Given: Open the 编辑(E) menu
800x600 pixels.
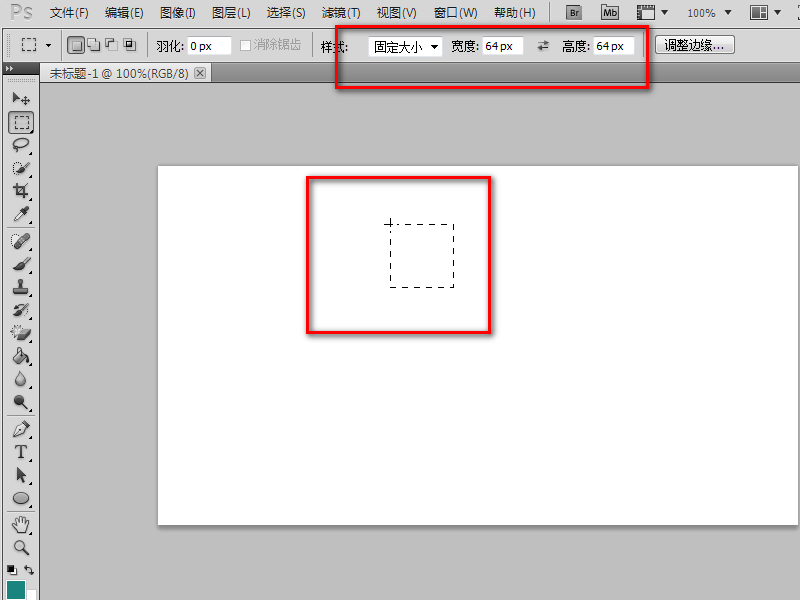Looking at the screenshot, I should click(124, 13).
